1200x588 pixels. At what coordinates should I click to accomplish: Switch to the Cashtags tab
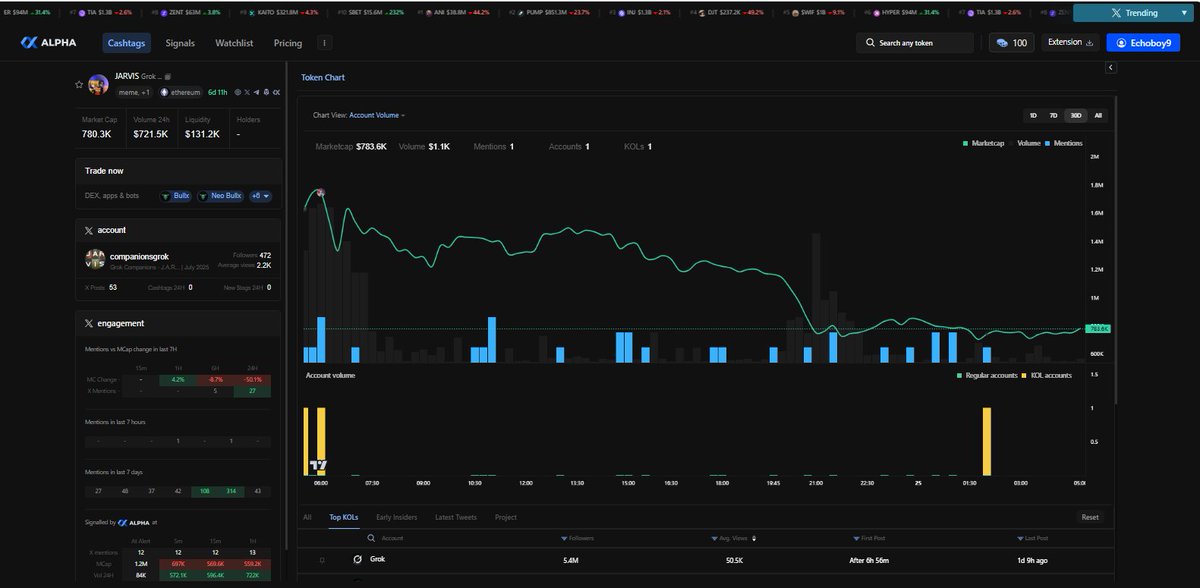point(128,44)
